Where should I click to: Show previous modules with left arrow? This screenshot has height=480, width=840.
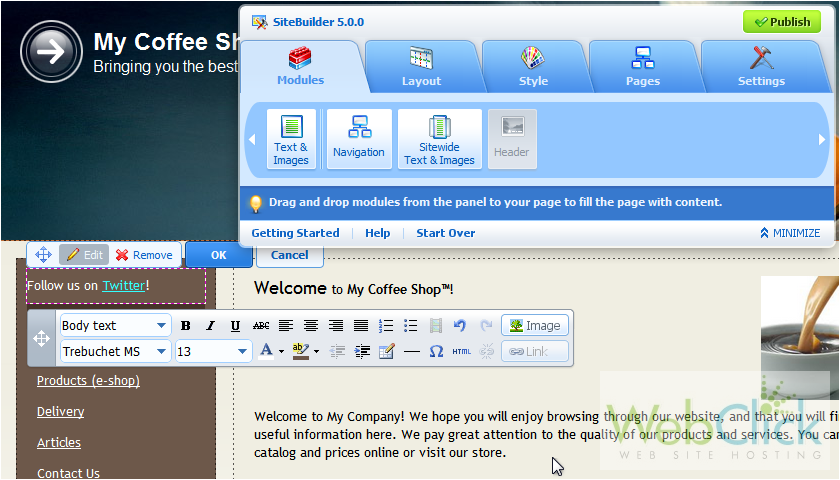pyautogui.click(x=252, y=139)
